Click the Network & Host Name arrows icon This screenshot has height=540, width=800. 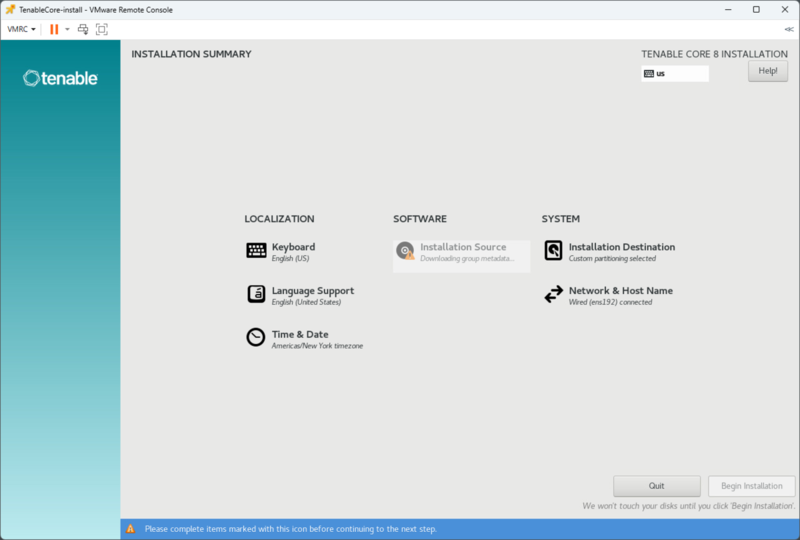click(x=554, y=294)
